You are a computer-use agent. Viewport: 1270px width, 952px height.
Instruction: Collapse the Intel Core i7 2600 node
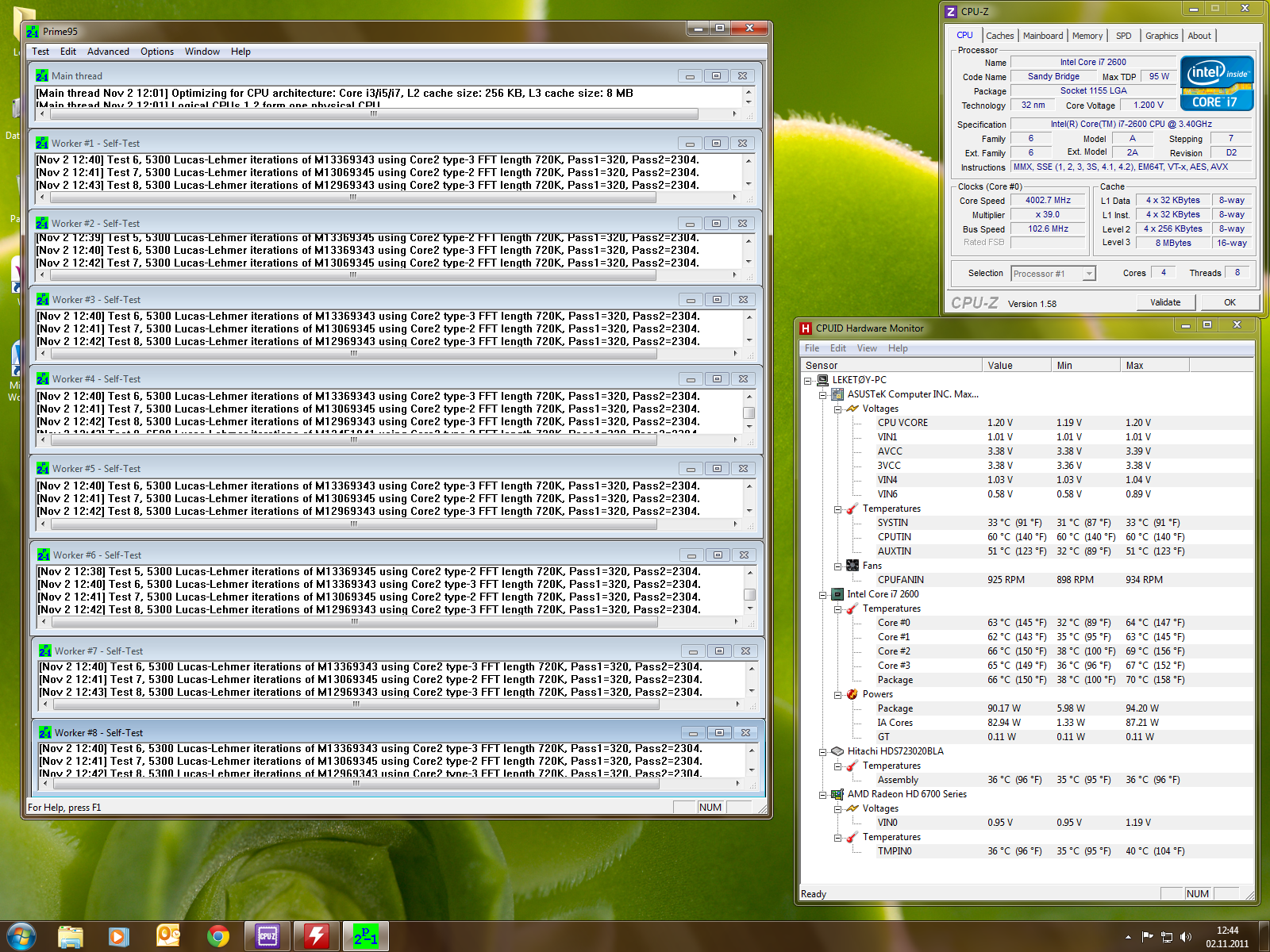click(823, 594)
